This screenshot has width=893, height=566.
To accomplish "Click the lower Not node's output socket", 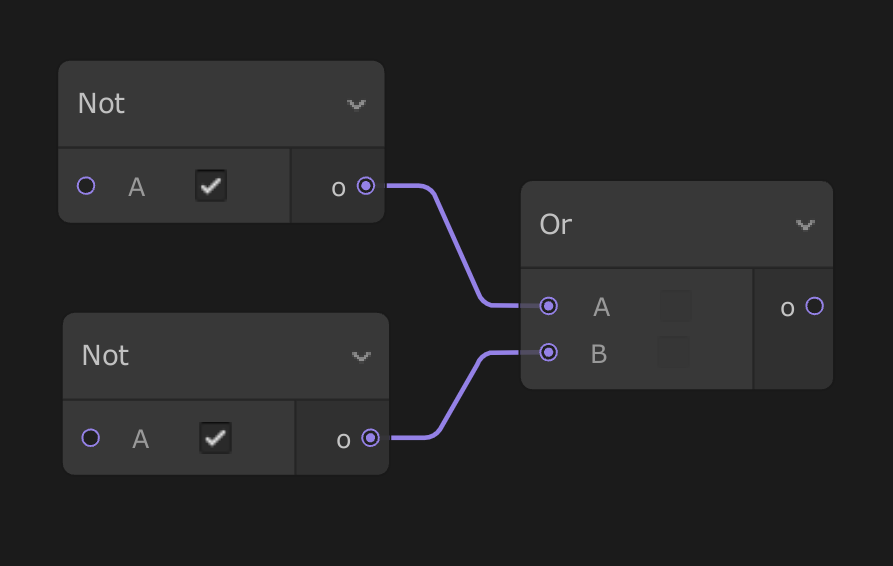I will [370, 438].
